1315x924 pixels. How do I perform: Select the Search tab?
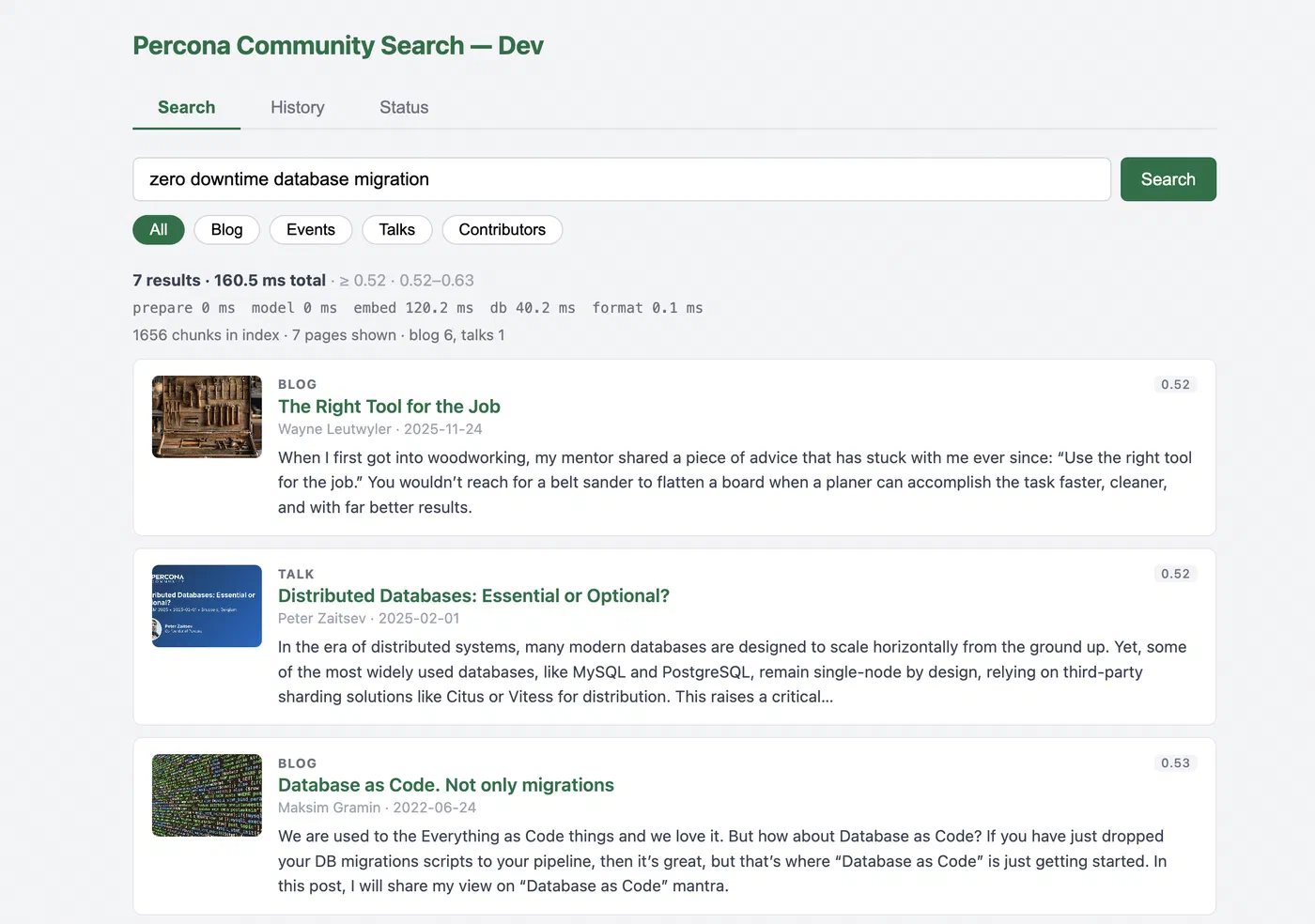coord(186,107)
